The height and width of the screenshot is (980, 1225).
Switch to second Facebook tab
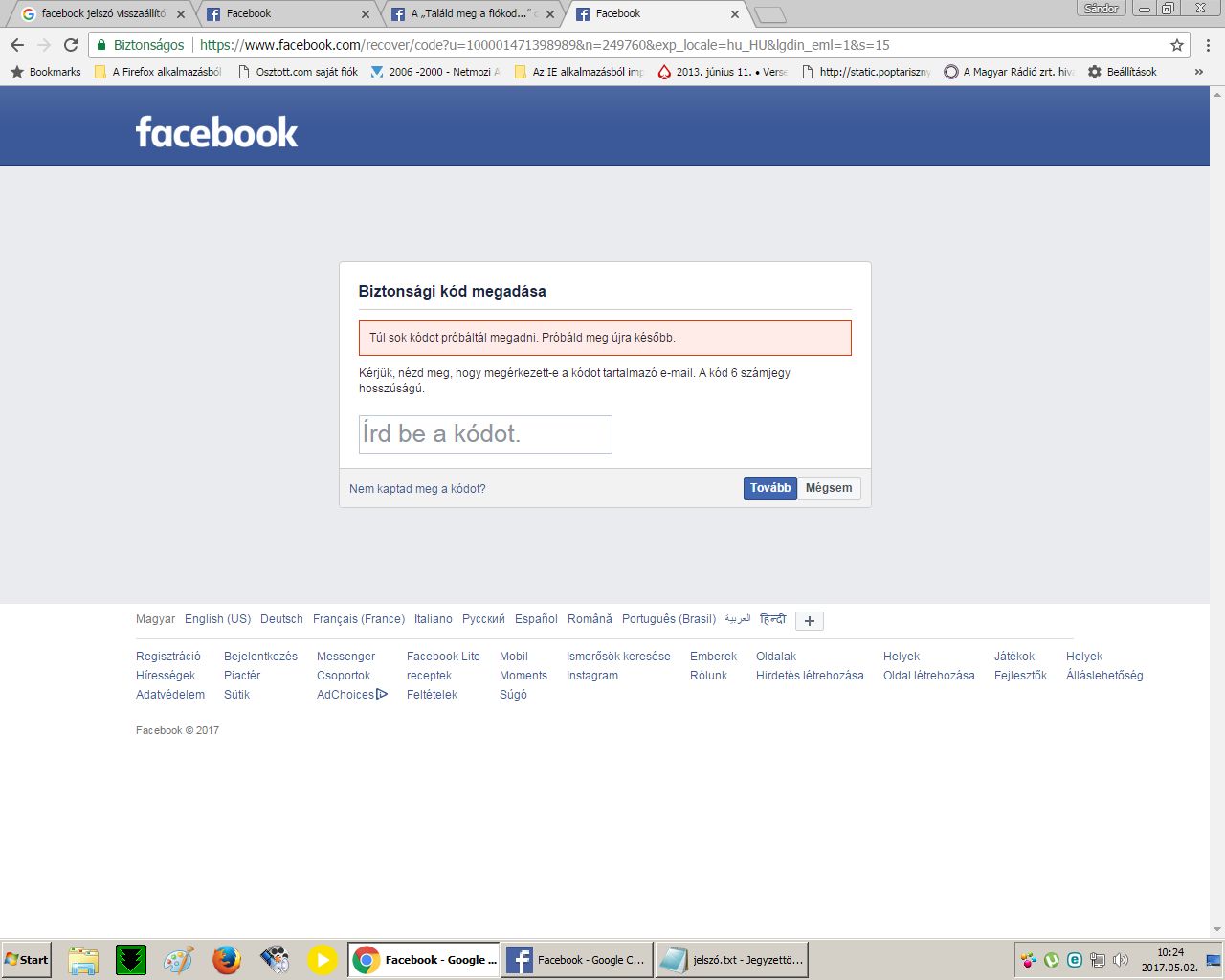pos(287,13)
